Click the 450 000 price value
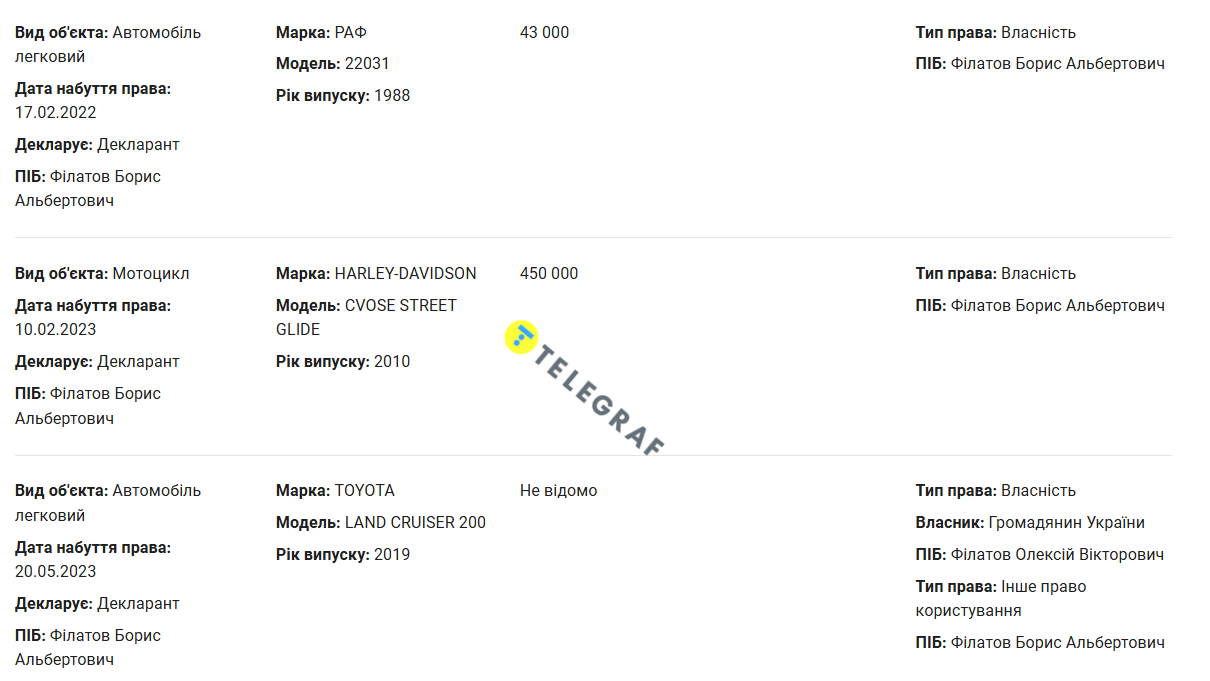 click(x=549, y=274)
